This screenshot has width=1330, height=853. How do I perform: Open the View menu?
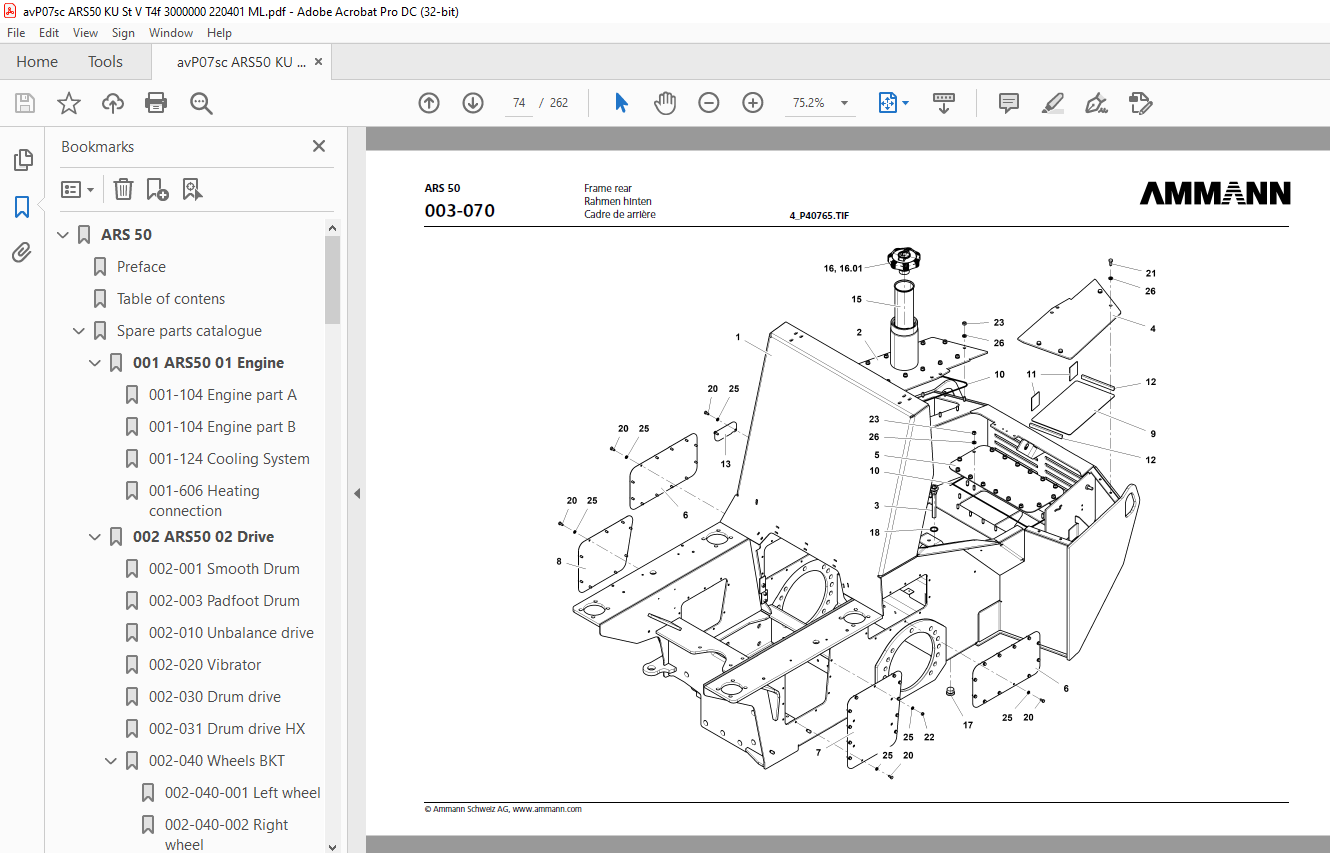click(x=85, y=33)
